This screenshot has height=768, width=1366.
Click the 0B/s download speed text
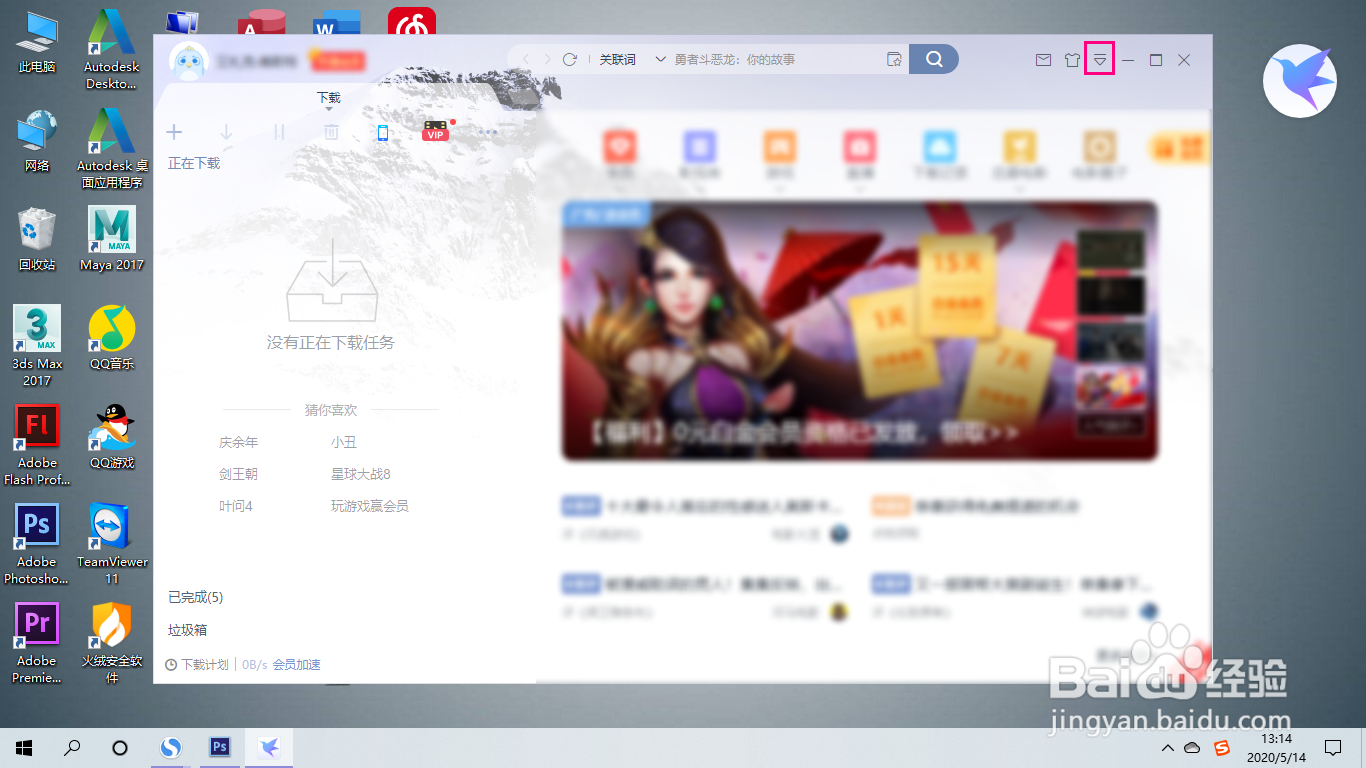(x=255, y=665)
